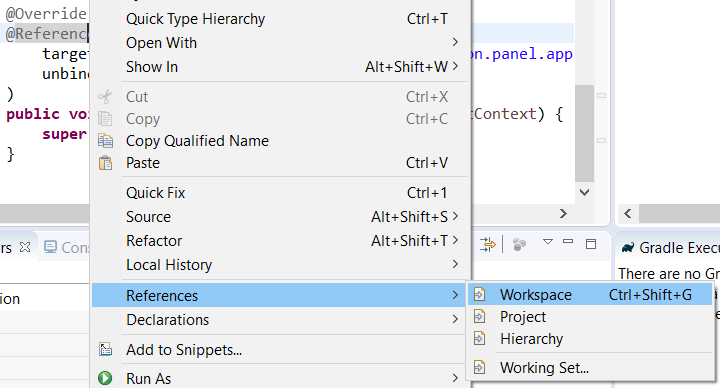This screenshot has width=720, height=388.
Task: Click the Workspace search icon in submenu
Action: 479,294
